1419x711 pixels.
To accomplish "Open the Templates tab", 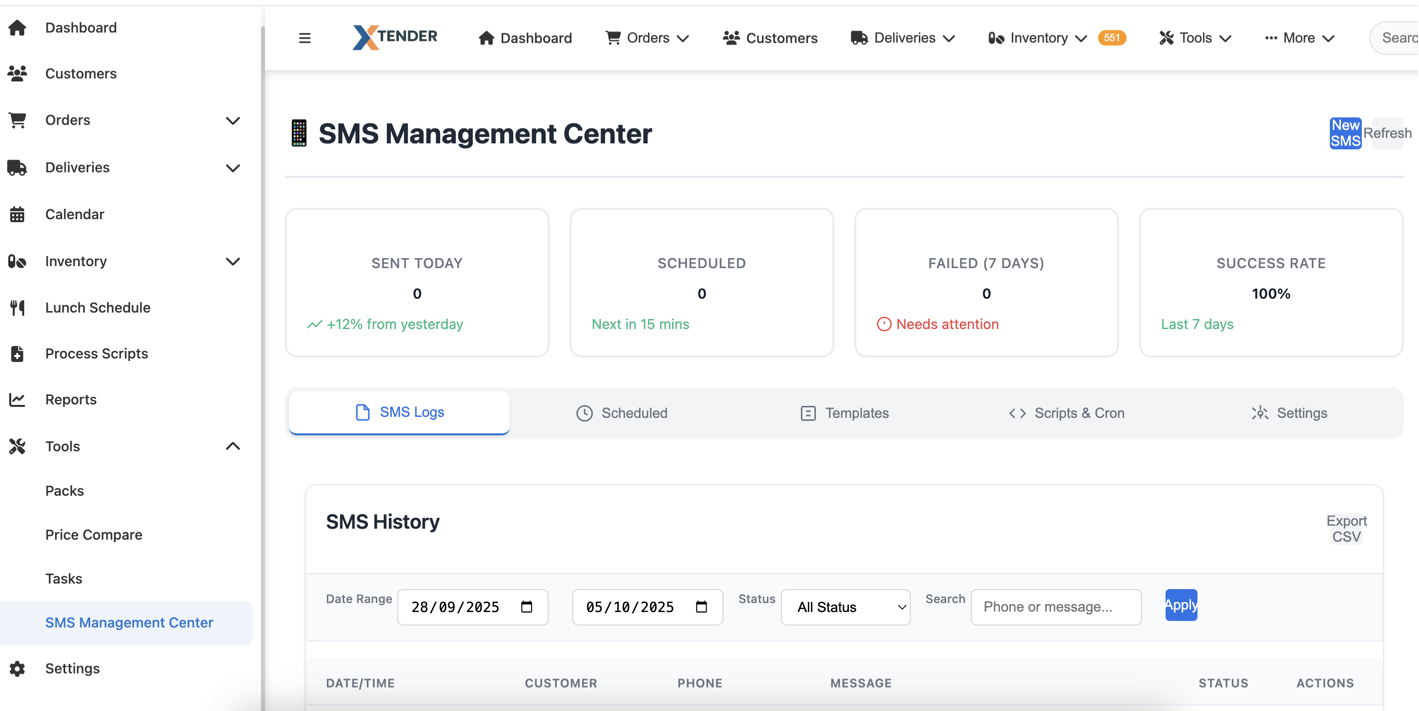I will [x=844, y=412].
